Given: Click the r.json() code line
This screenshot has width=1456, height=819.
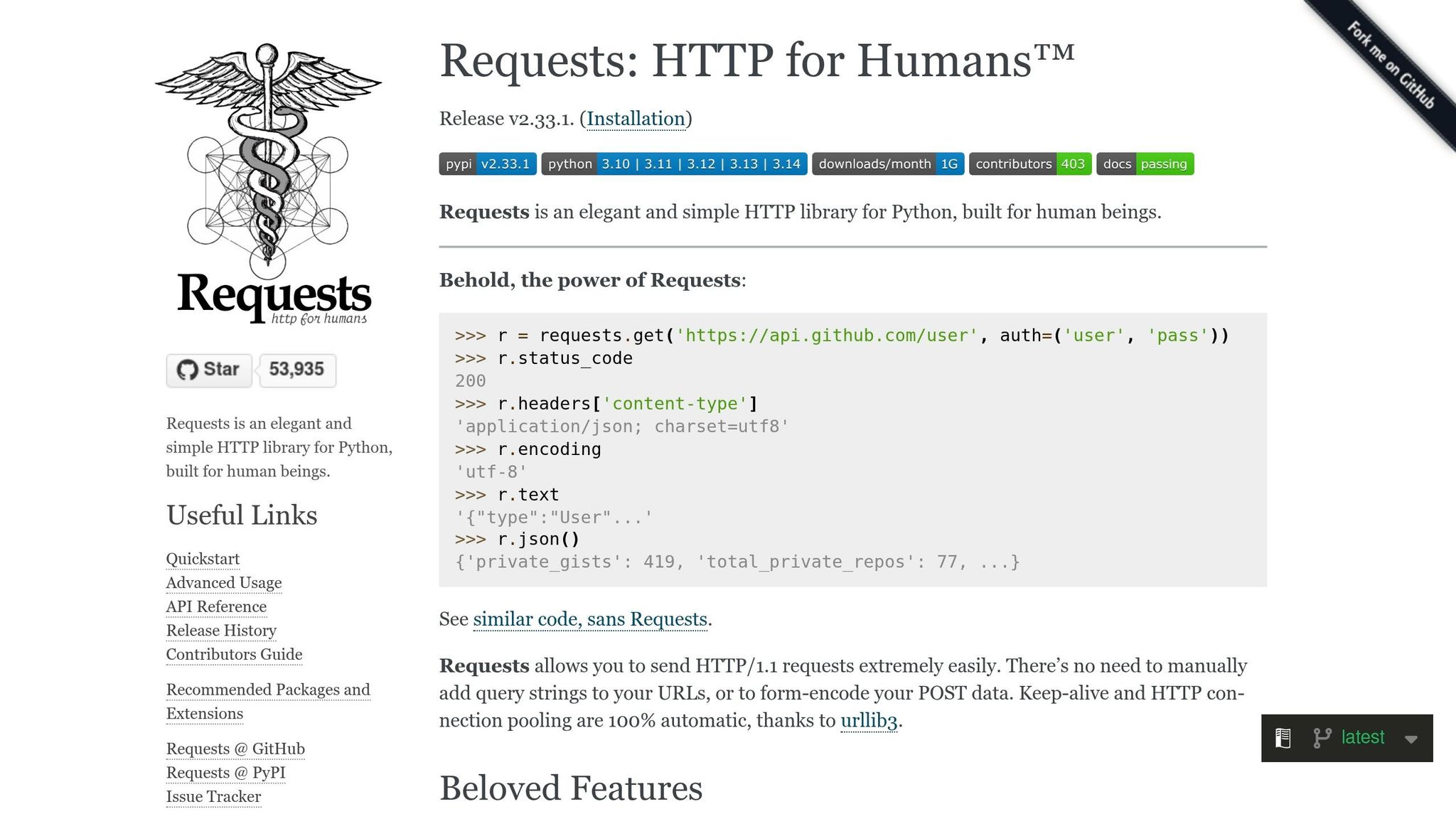Looking at the screenshot, I should pyautogui.click(x=518, y=540).
